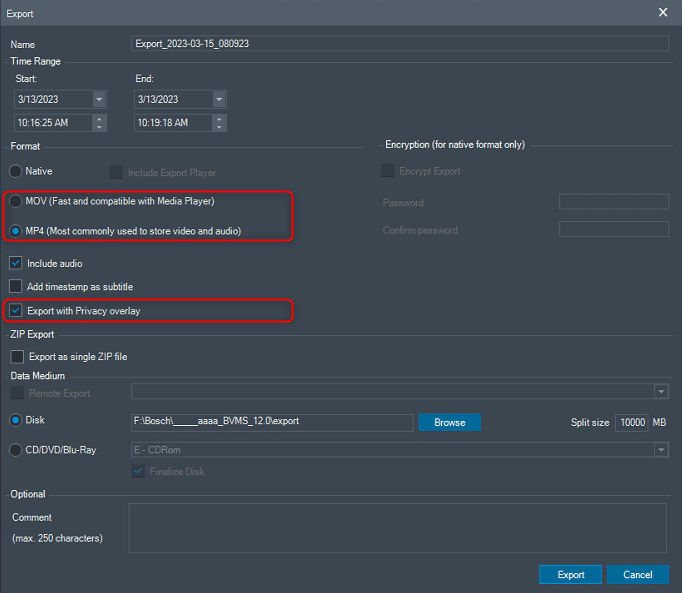This screenshot has width=682, height=593.
Task: Click the export Name text field
Action: 400,43
